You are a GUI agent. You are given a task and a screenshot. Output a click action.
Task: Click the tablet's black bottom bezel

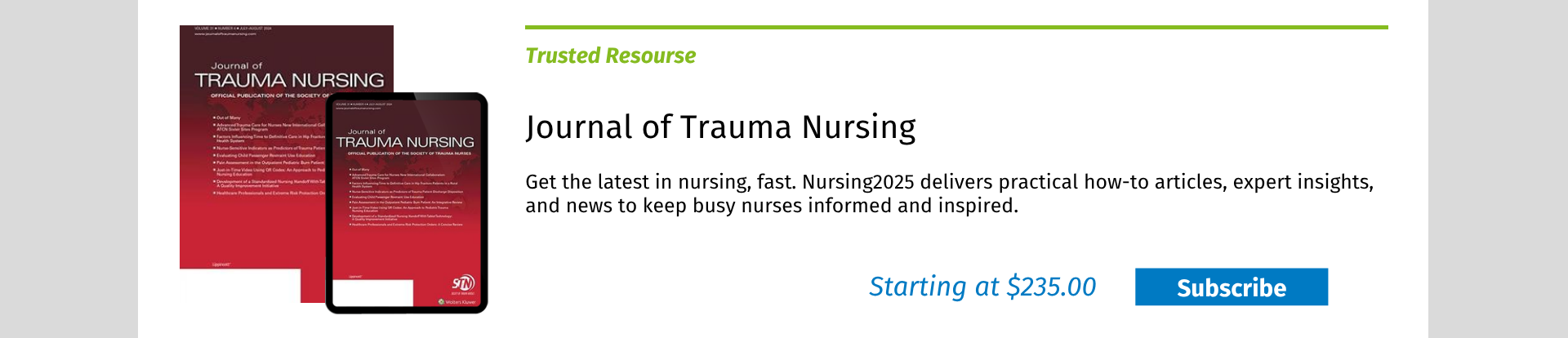[x=406, y=309]
